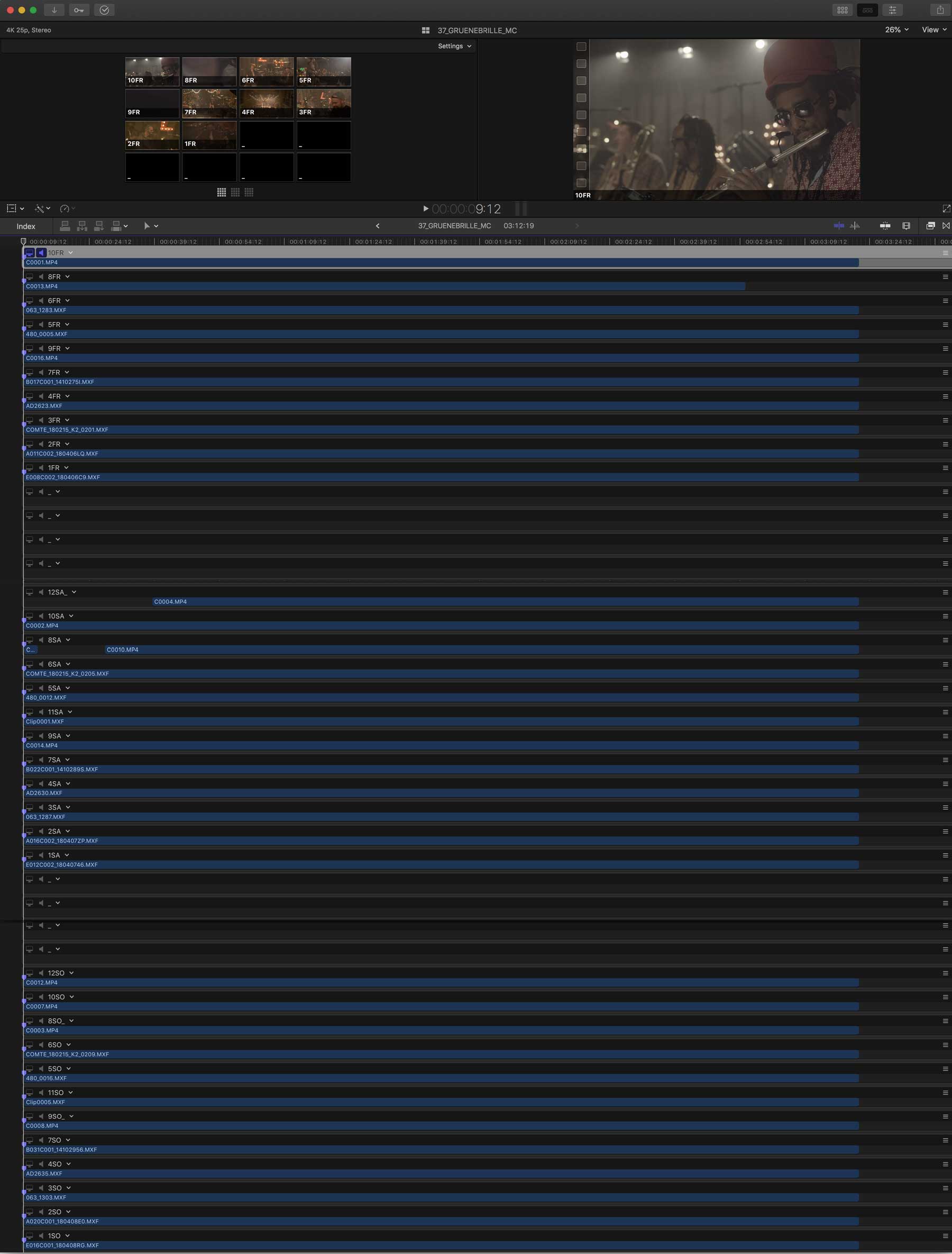Open the Transitions browser bowtie icon
Screen dimensions: 952x1254
point(946,226)
